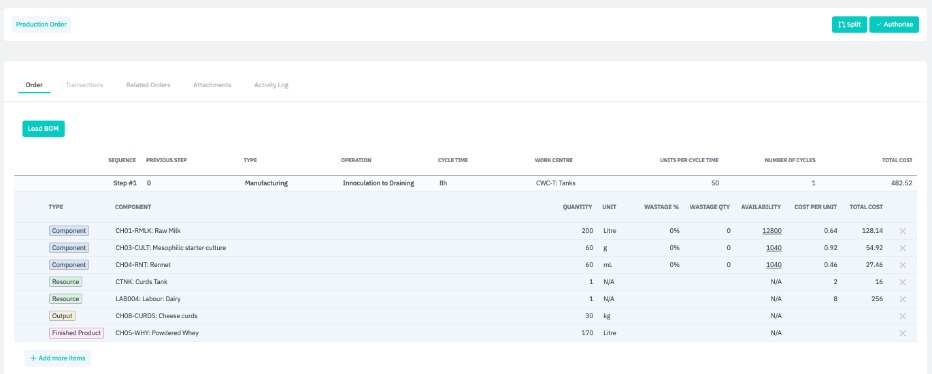The height and width of the screenshot is (374, 932).
Task: Click the Split button
Action: (849, 24)
